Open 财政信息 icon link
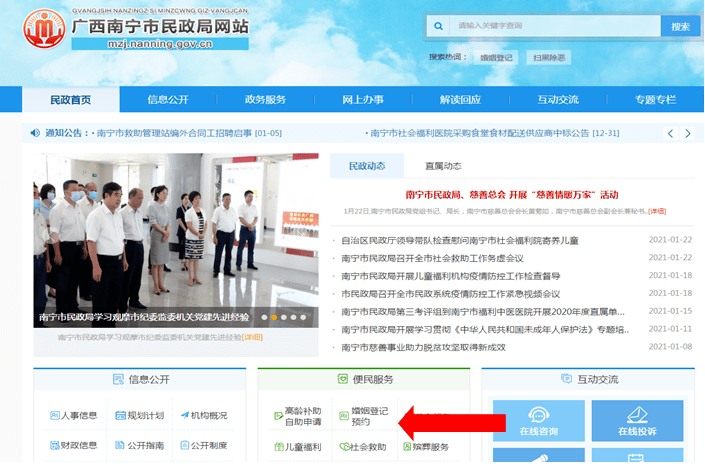Image resolution: width=705 pixels, height=469 pixels. pyautogui.click(x=74, y=445)
